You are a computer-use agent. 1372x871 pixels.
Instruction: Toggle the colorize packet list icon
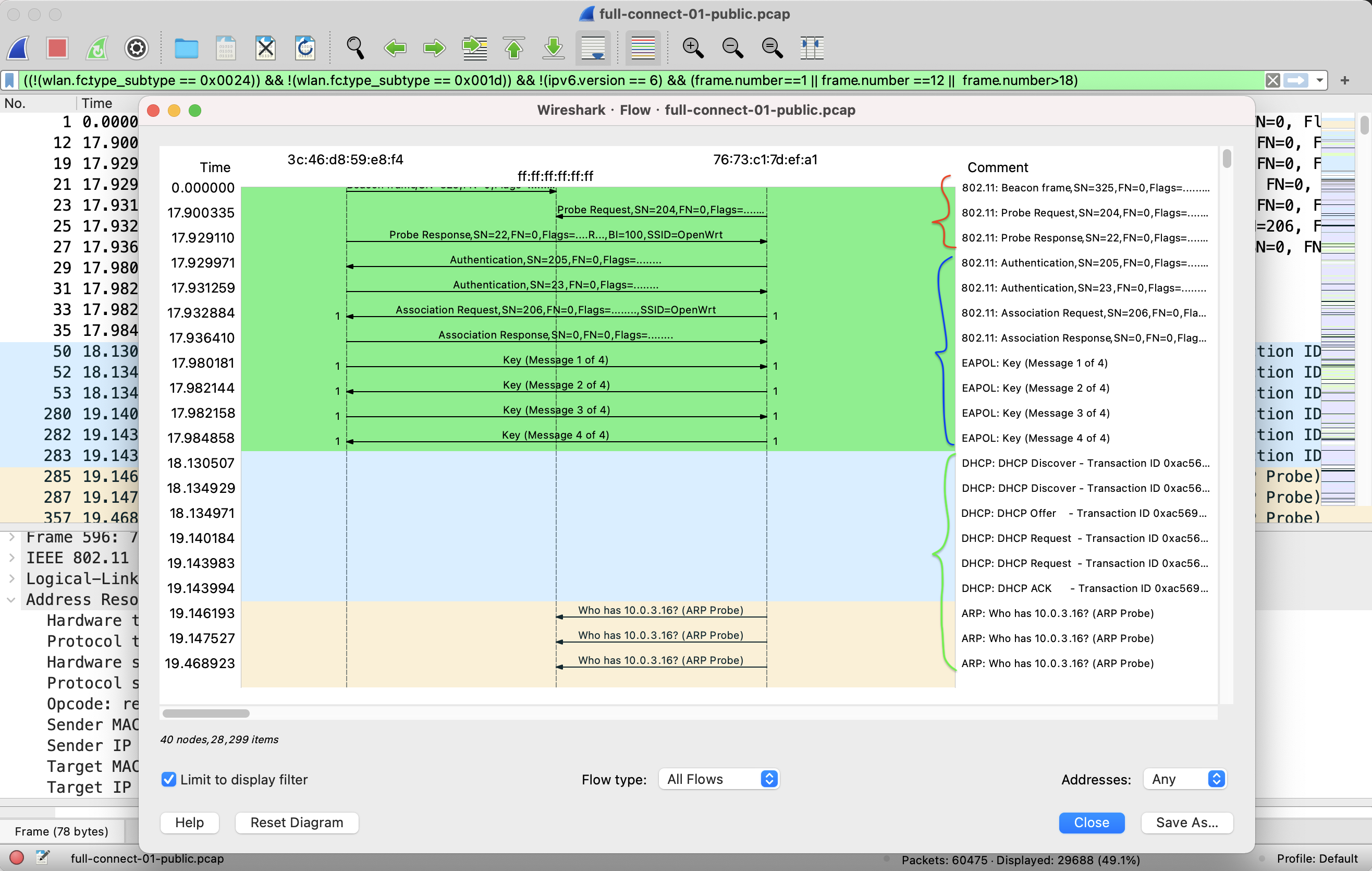[643, 48]
